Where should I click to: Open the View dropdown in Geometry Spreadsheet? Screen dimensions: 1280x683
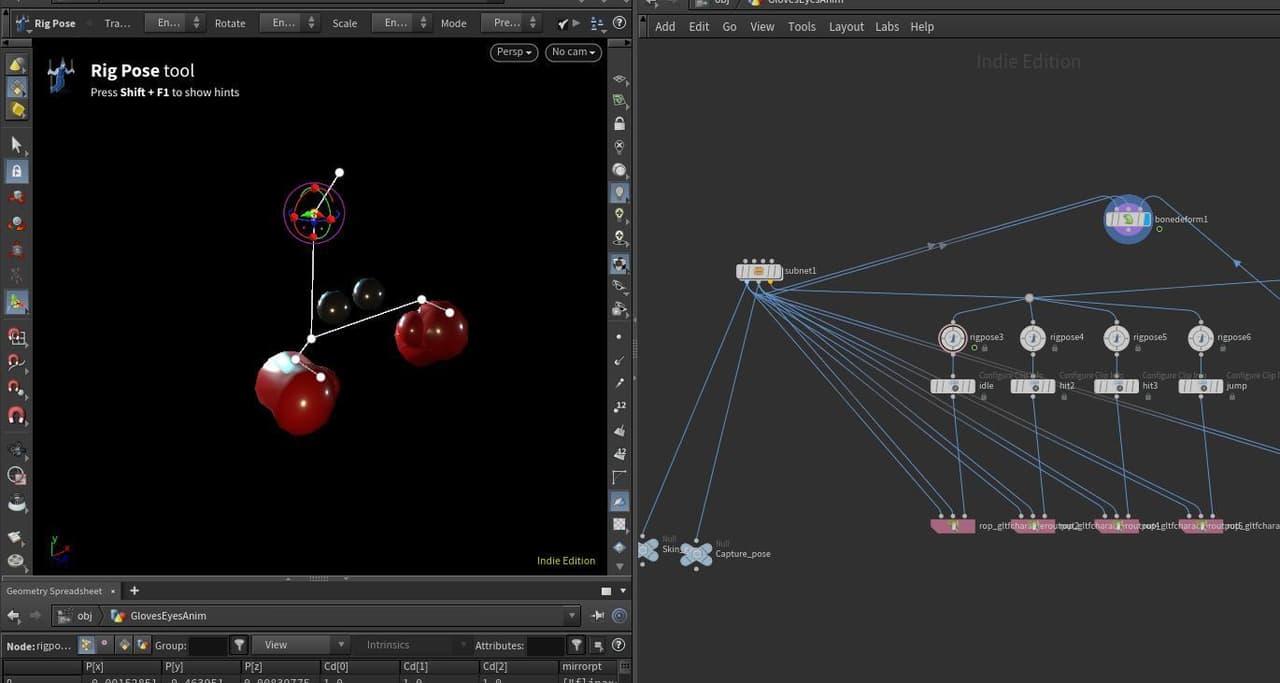(x=299, y=645)
